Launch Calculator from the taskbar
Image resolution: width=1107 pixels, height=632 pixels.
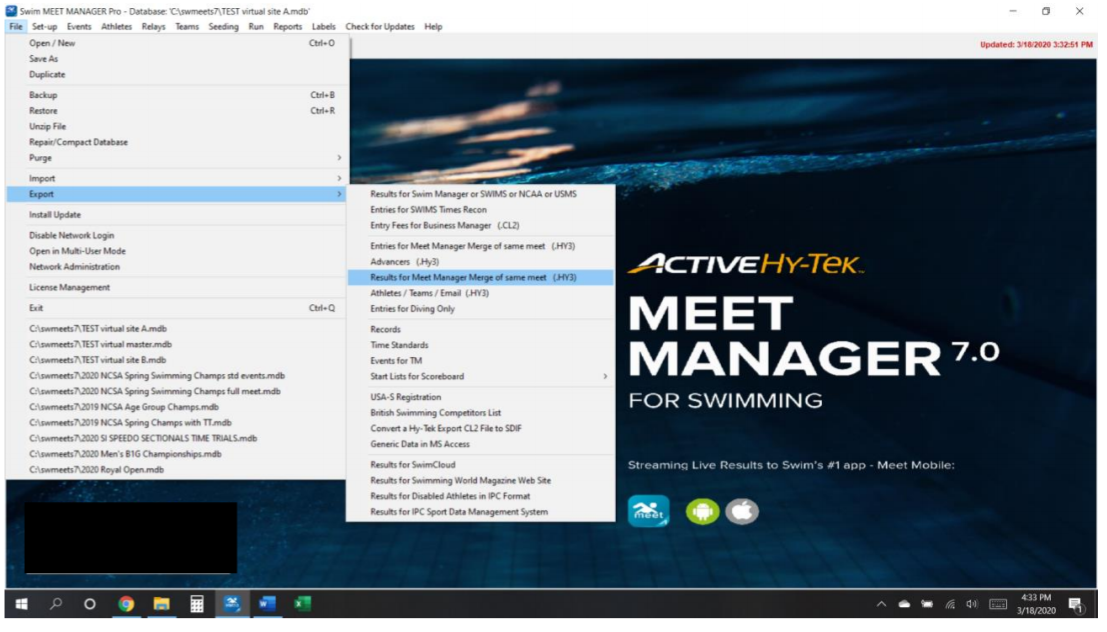(x=197, y=604)
